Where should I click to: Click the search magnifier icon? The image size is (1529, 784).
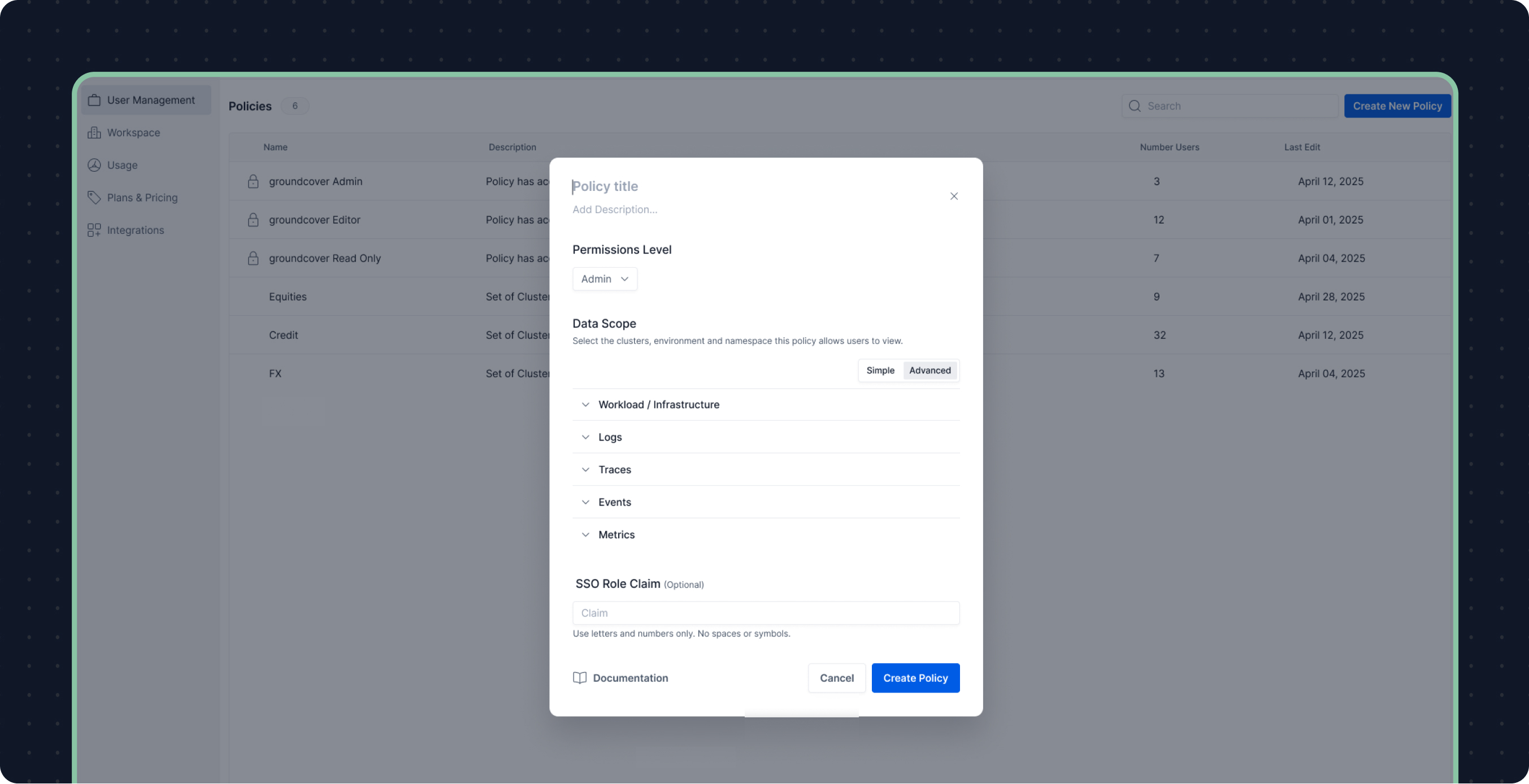(1134, 106)
